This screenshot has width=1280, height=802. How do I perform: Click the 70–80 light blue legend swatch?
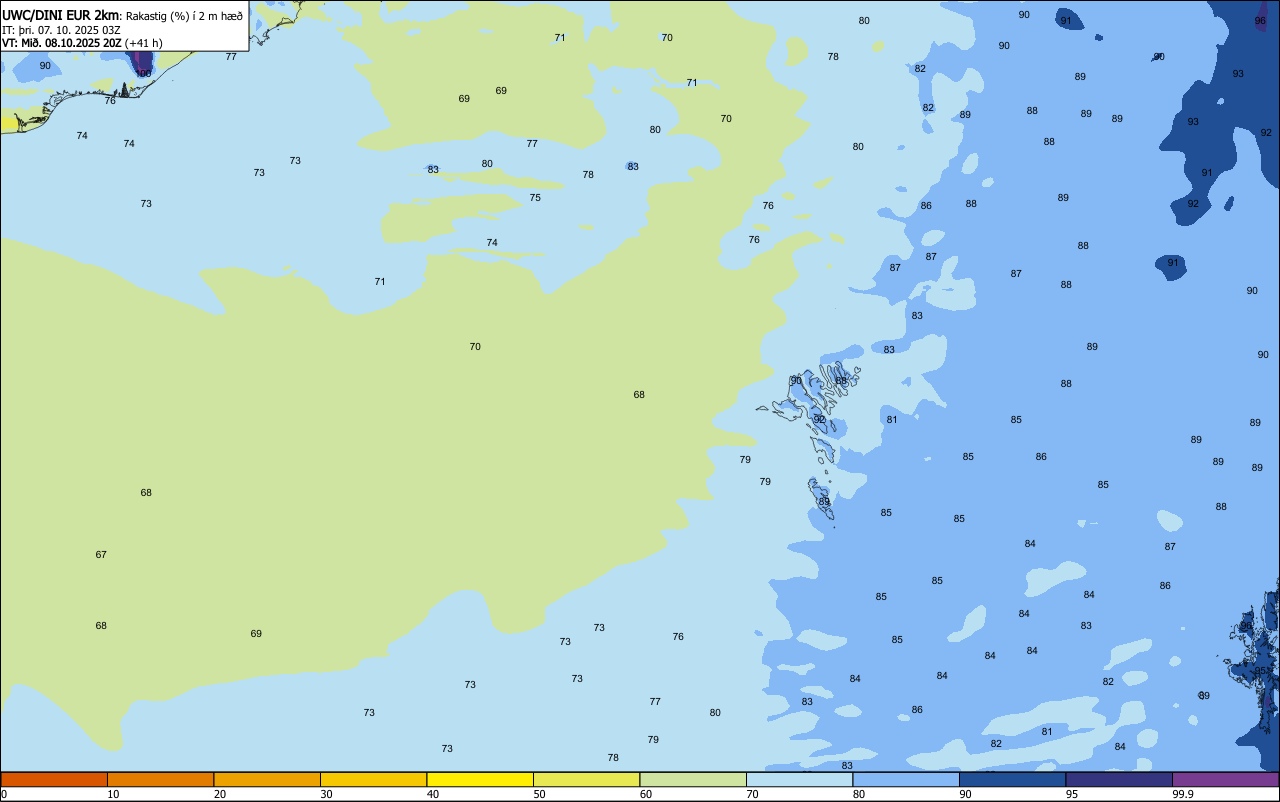[x=800, y=779]
